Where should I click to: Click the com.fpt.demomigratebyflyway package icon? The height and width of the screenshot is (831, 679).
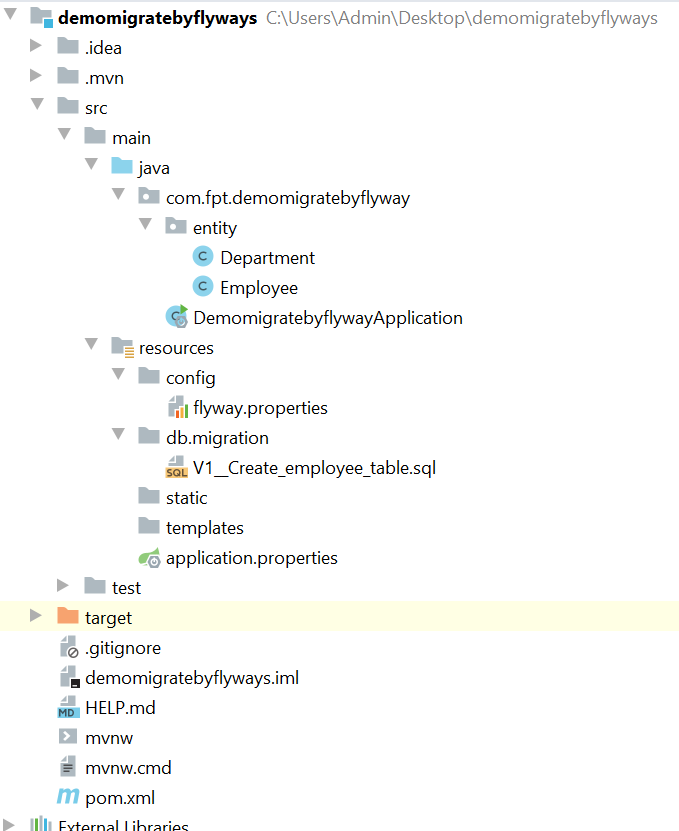[x=149, y=196]
